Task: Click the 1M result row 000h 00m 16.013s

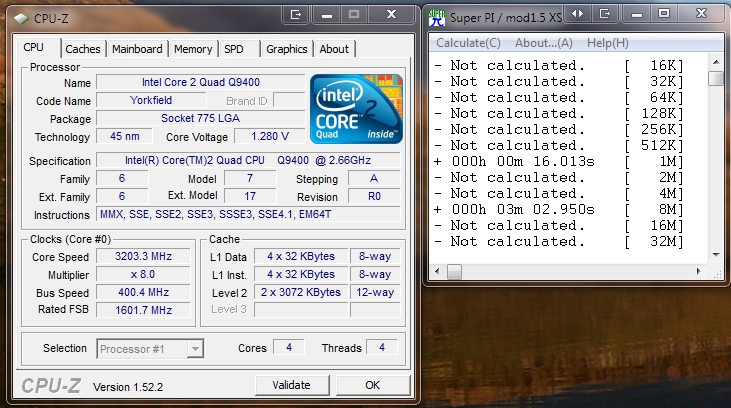Action: (558, 162)
